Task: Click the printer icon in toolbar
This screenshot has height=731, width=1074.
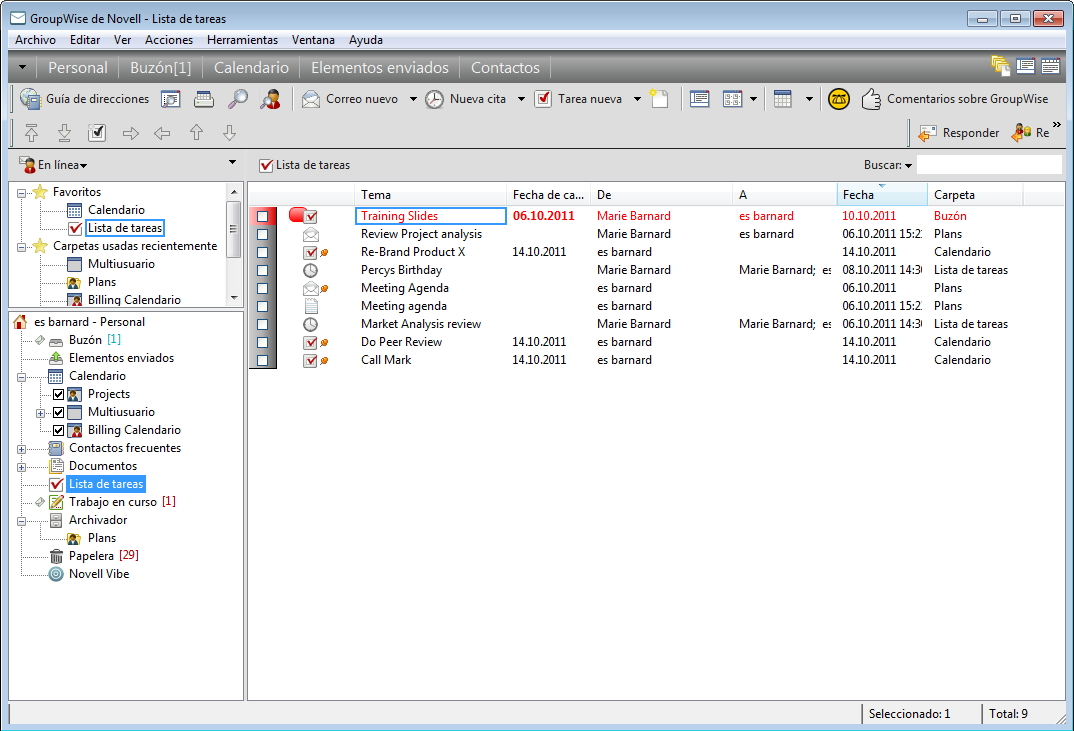Action: pyautogui.click(x=203, y=99)
